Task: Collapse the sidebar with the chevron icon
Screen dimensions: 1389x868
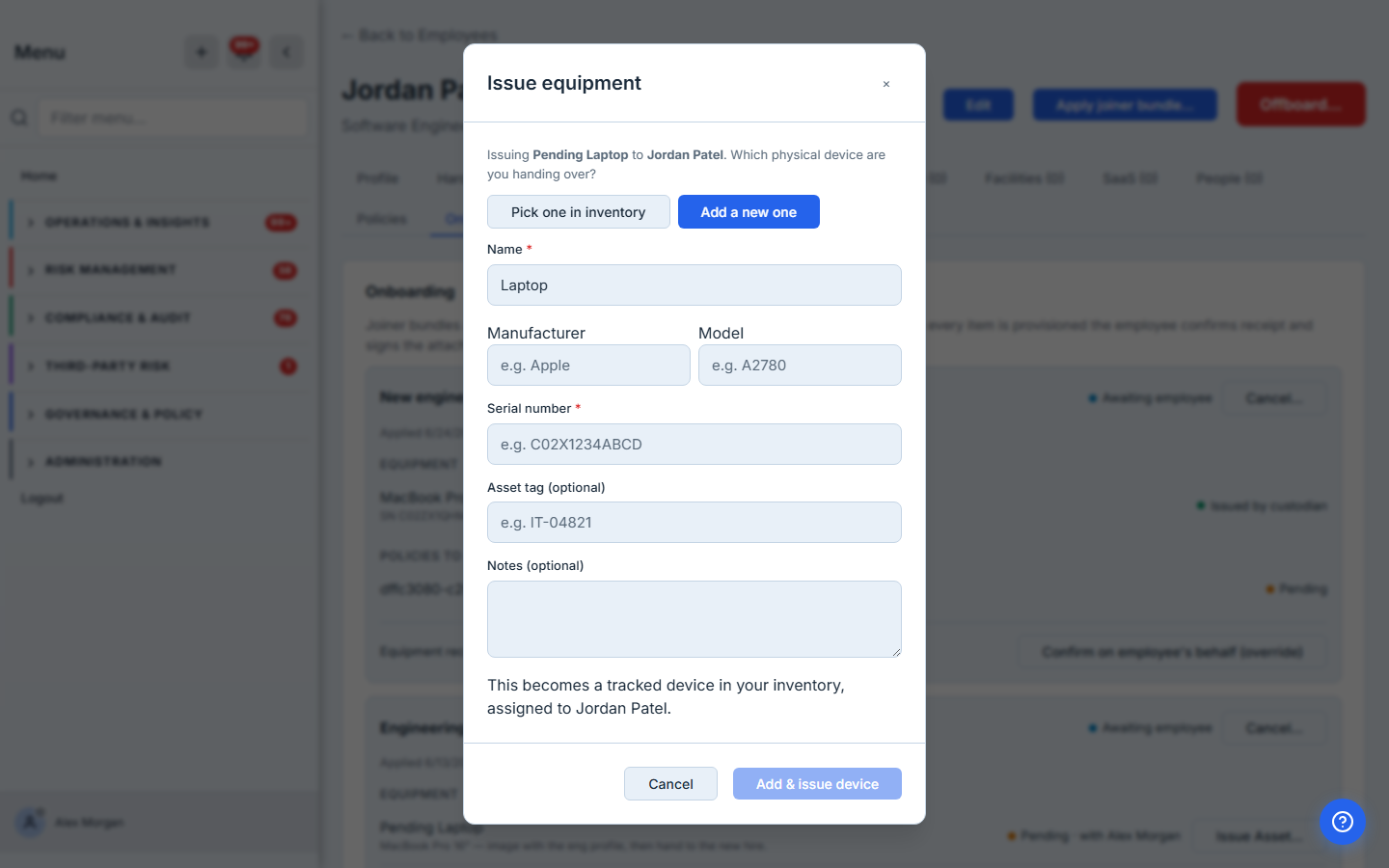Action: click(x=286, y=52)
